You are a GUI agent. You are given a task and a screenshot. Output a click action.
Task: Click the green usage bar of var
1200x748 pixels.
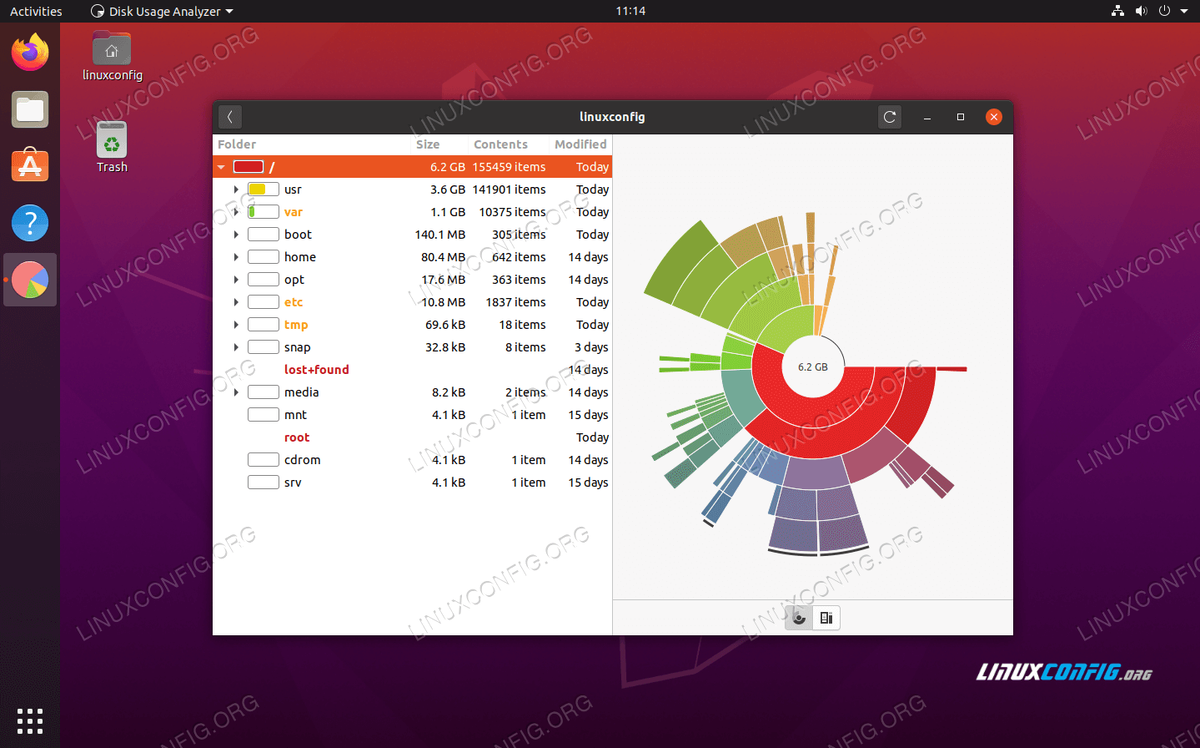pos(263,212)
